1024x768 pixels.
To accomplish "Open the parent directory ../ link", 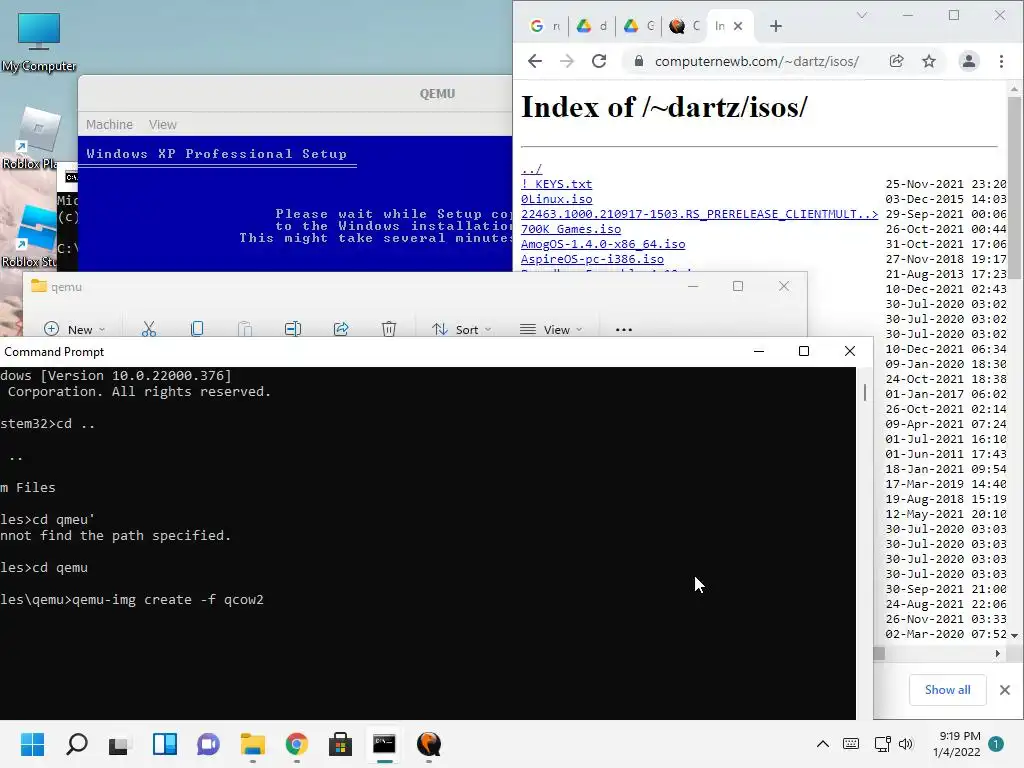I will click(x=531, y=169).
